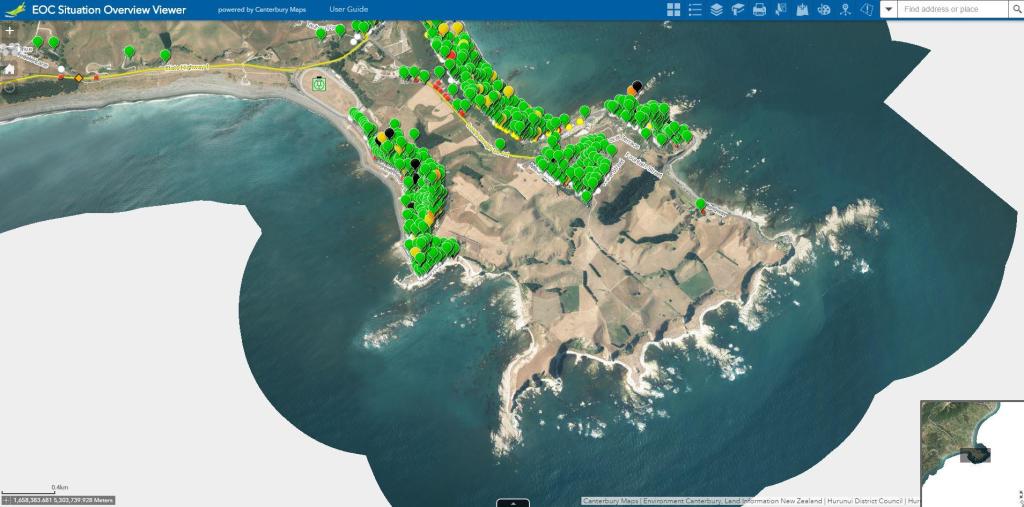Click the search magnifier button
Screen dimensions: 1024x507
click(x=1019, y=9)
